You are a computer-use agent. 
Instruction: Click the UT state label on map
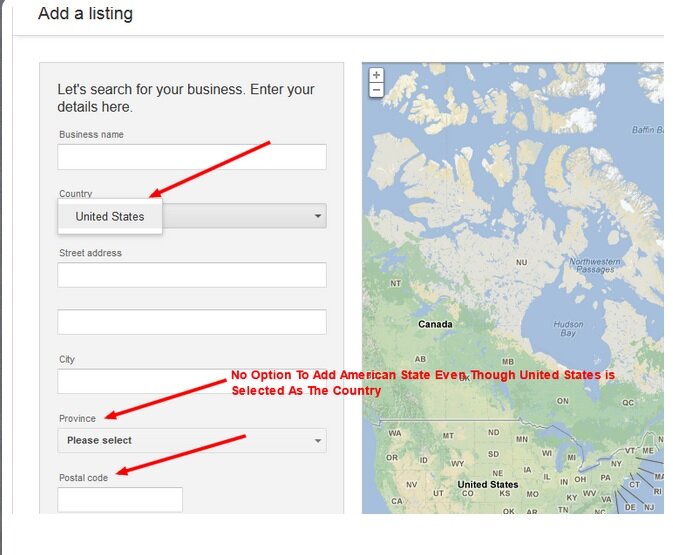[438, 493]
